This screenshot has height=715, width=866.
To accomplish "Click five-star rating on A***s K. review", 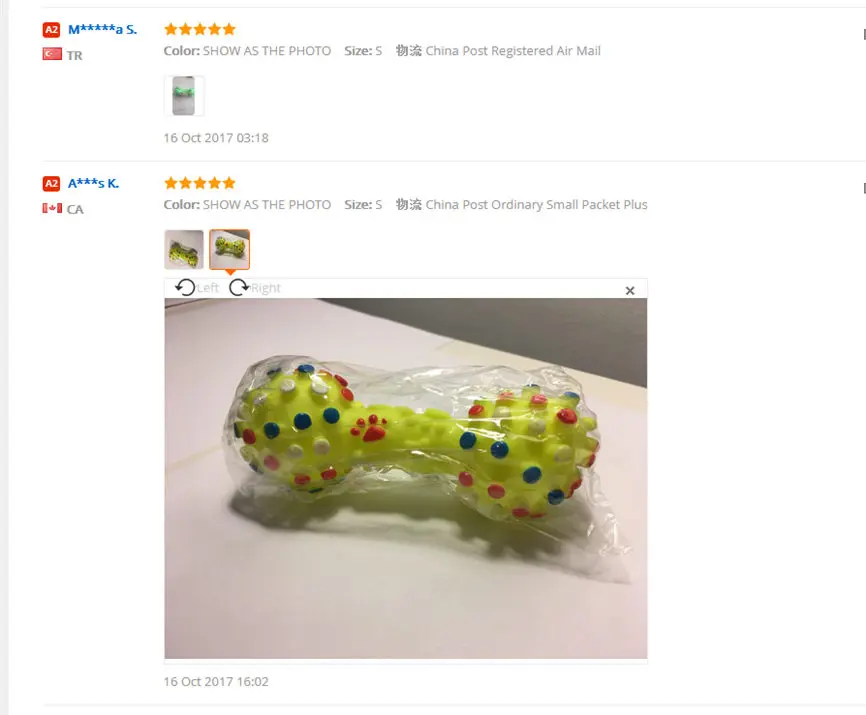I will 200,183.
